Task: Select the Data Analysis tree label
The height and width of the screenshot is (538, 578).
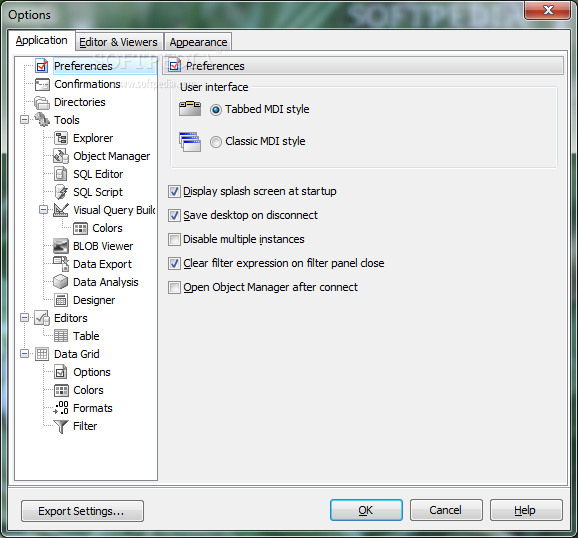Action: click(x=106, y=282)
